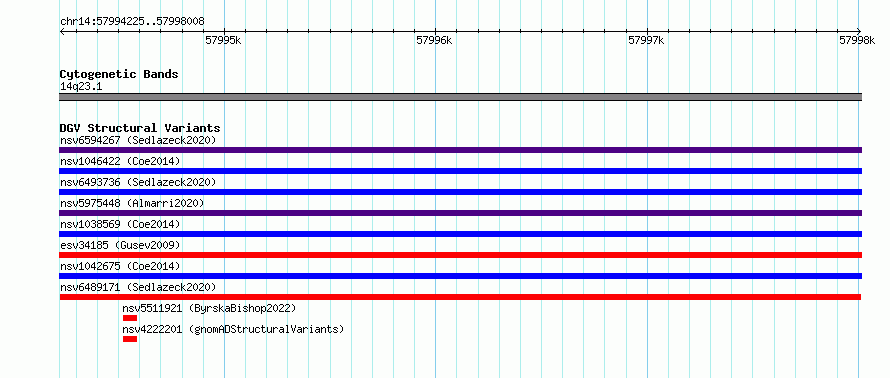
Task: Open the esv34185 (Gusev2009) variant label
Action: click(120, 245)
